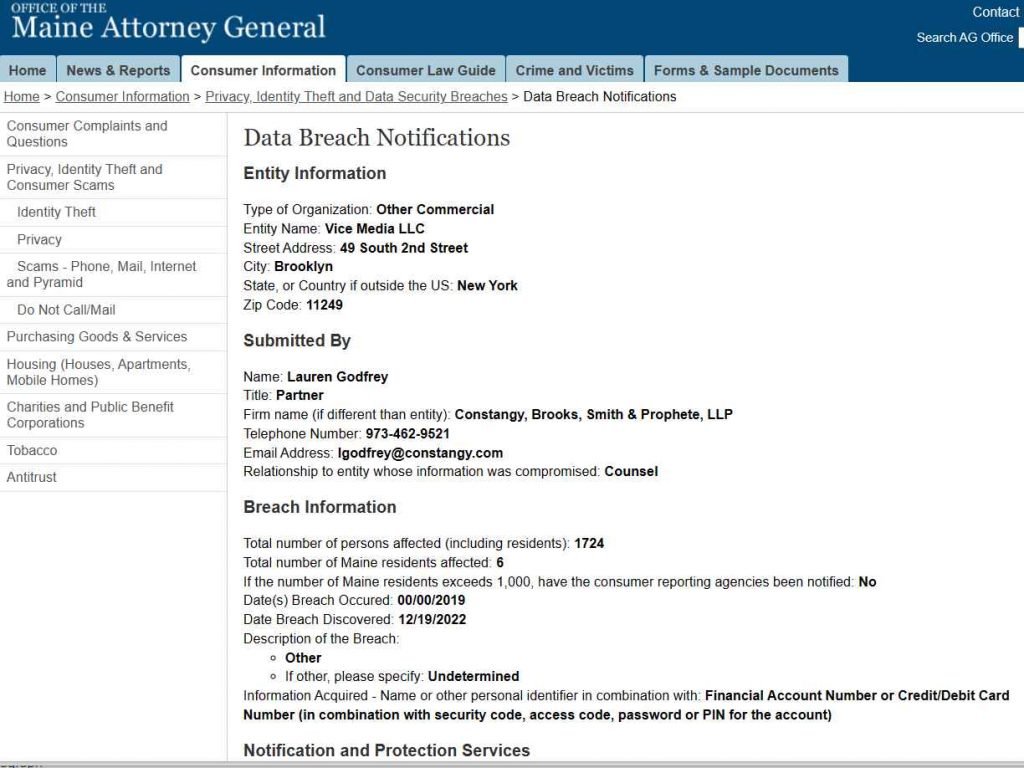Follow the Consumer Information breadcrumb link
The image size is (1024, 768).
122,97
